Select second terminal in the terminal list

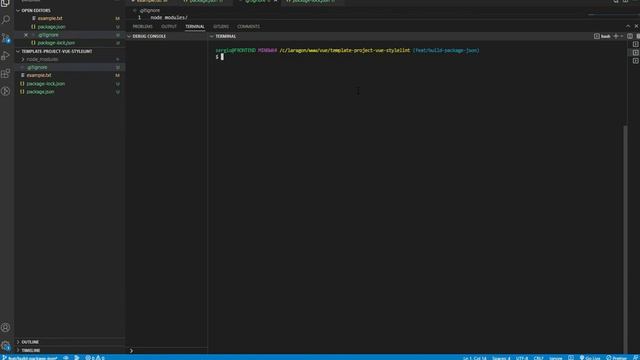pyautogui.click(x=636, y=53)
